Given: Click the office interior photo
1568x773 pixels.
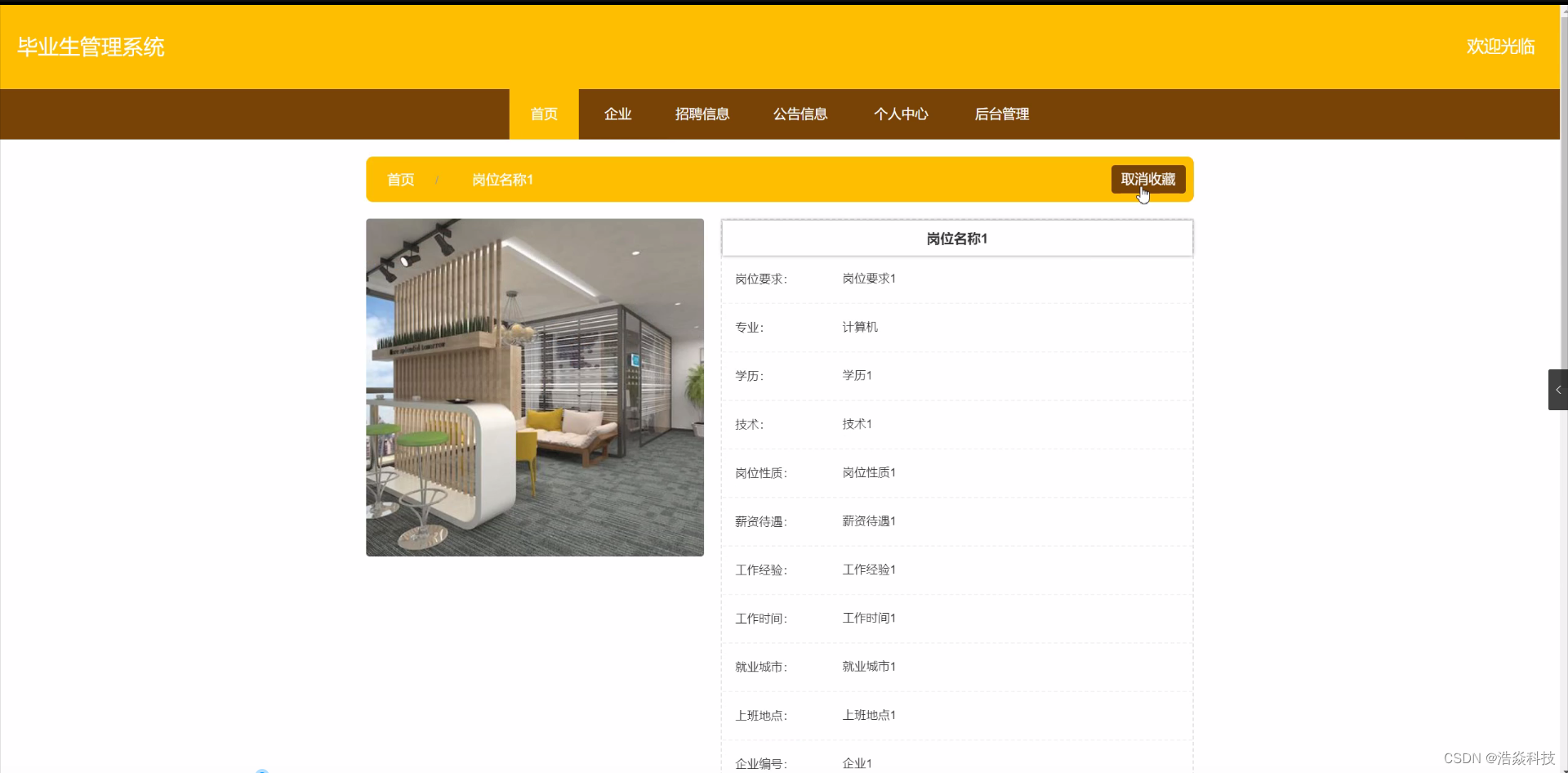Looking at the screenshot, I should (x=534, y=387).
